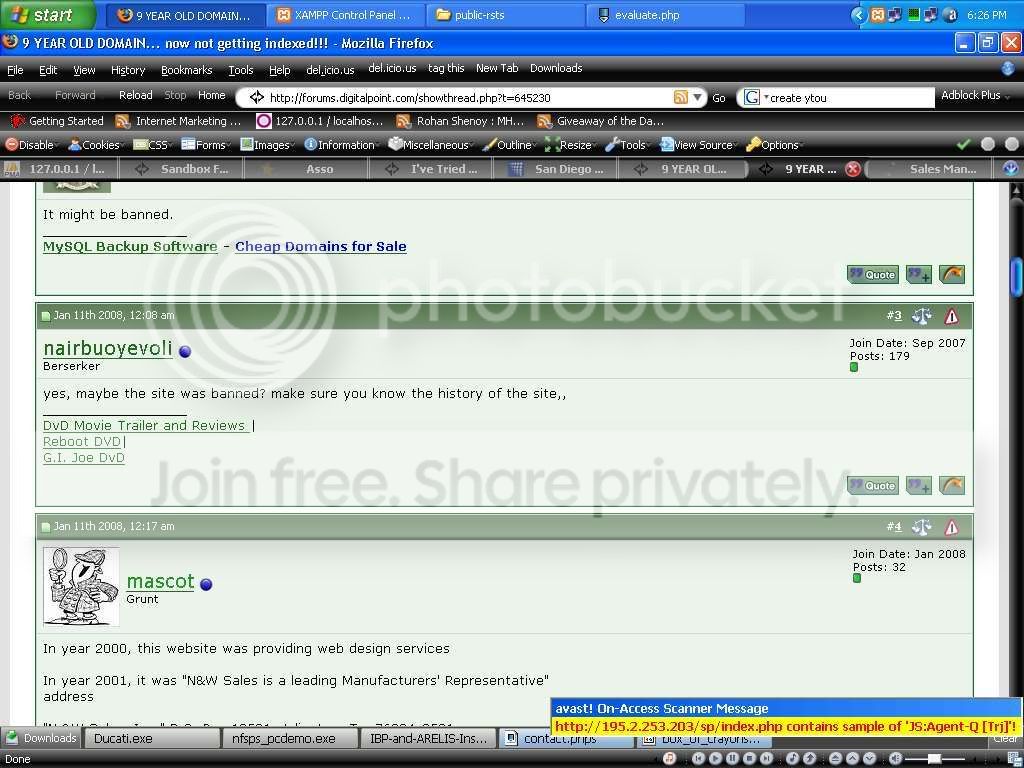Switch to the I've Tried tab
Screen dimensions: 1024x768
point(431,169)
